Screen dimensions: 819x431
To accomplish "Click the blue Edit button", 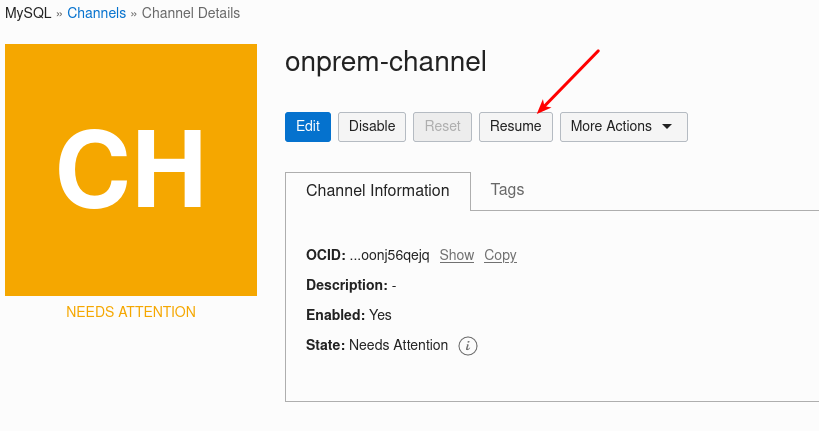I will (x=308, y=126).
